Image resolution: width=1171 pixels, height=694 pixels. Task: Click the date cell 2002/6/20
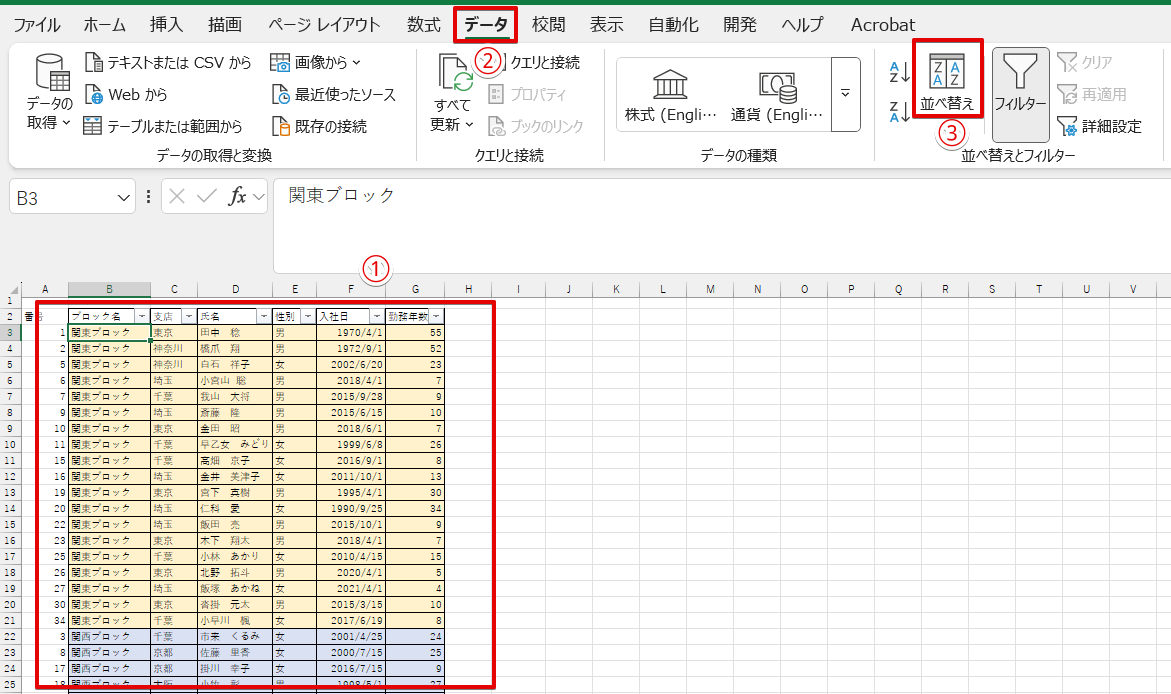coord(351,365)
